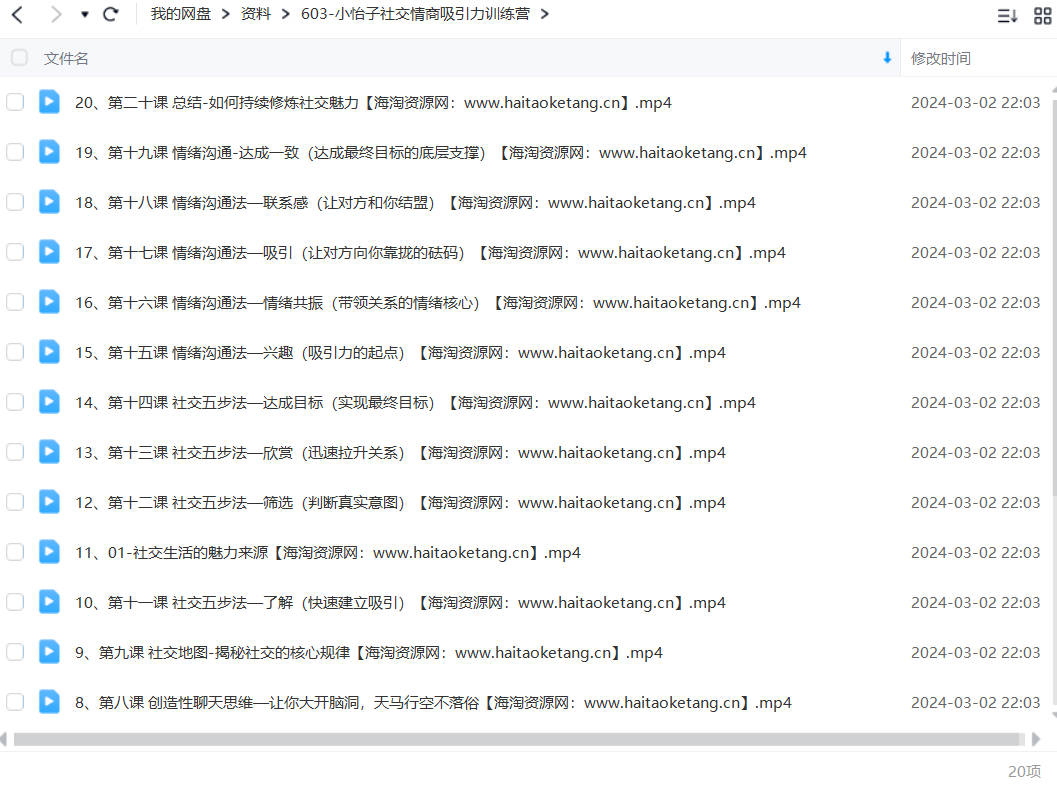Check the box for file 20、第二十课
1057x785 pixels.
coord(15,102)
